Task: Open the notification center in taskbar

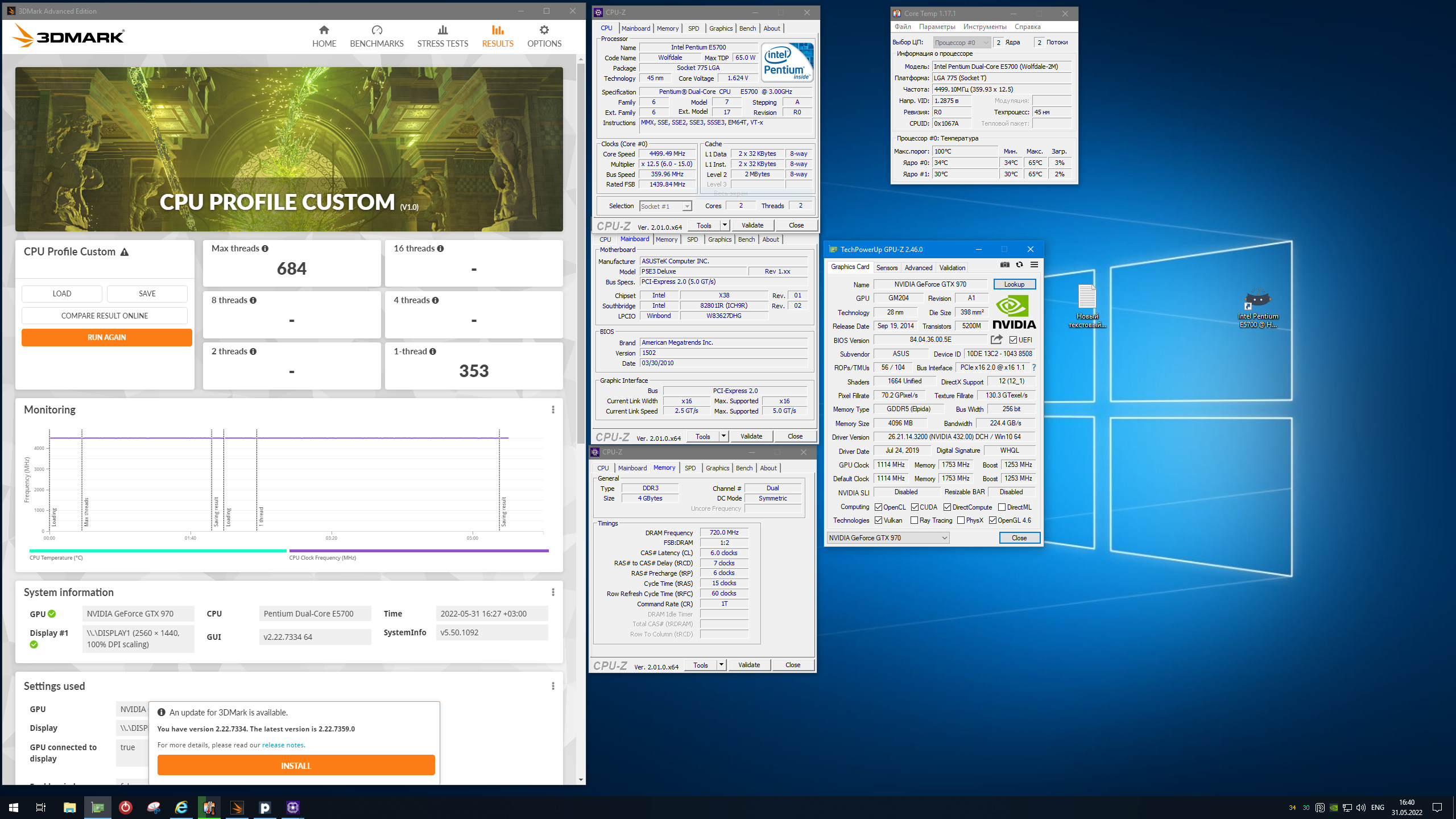Action: (1437, 807)
